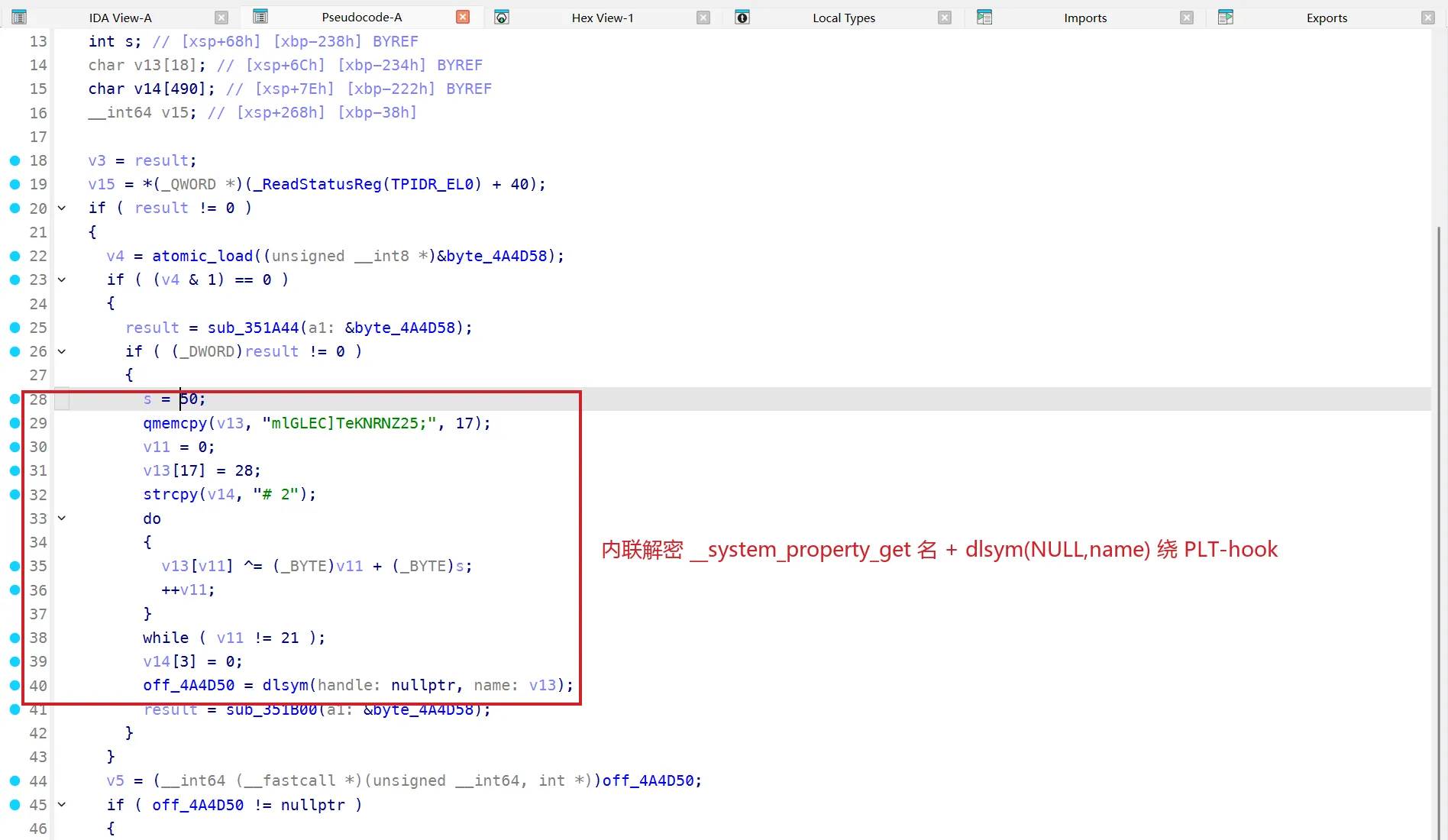The width and height of the screenshot is (1448, 840).
Task: Toggle breakpoint dot on line 40
Action: point(15,686)
